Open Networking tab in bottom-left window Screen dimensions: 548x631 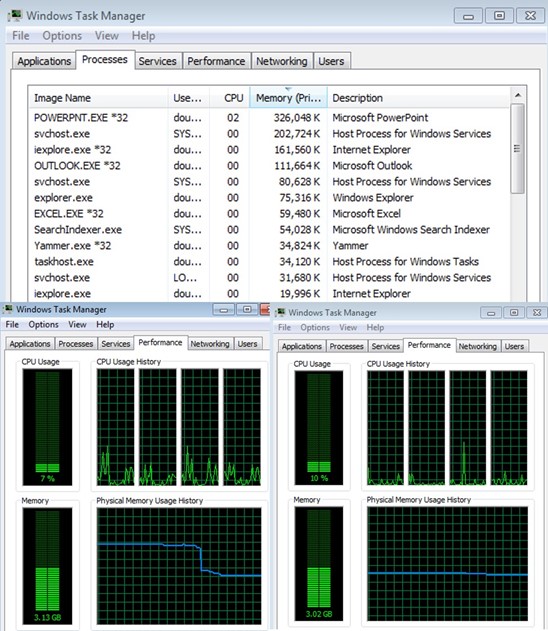click(x=210, y=344)
